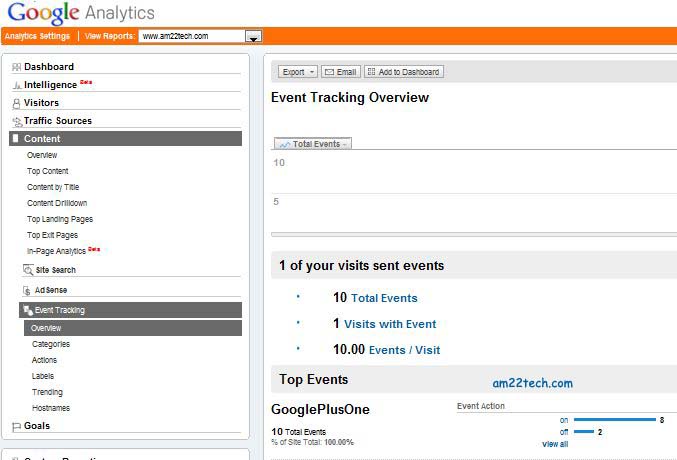Screen dimensions: 677x460
Task: Click the Traffic Sources icon
Action: [17, 122]
